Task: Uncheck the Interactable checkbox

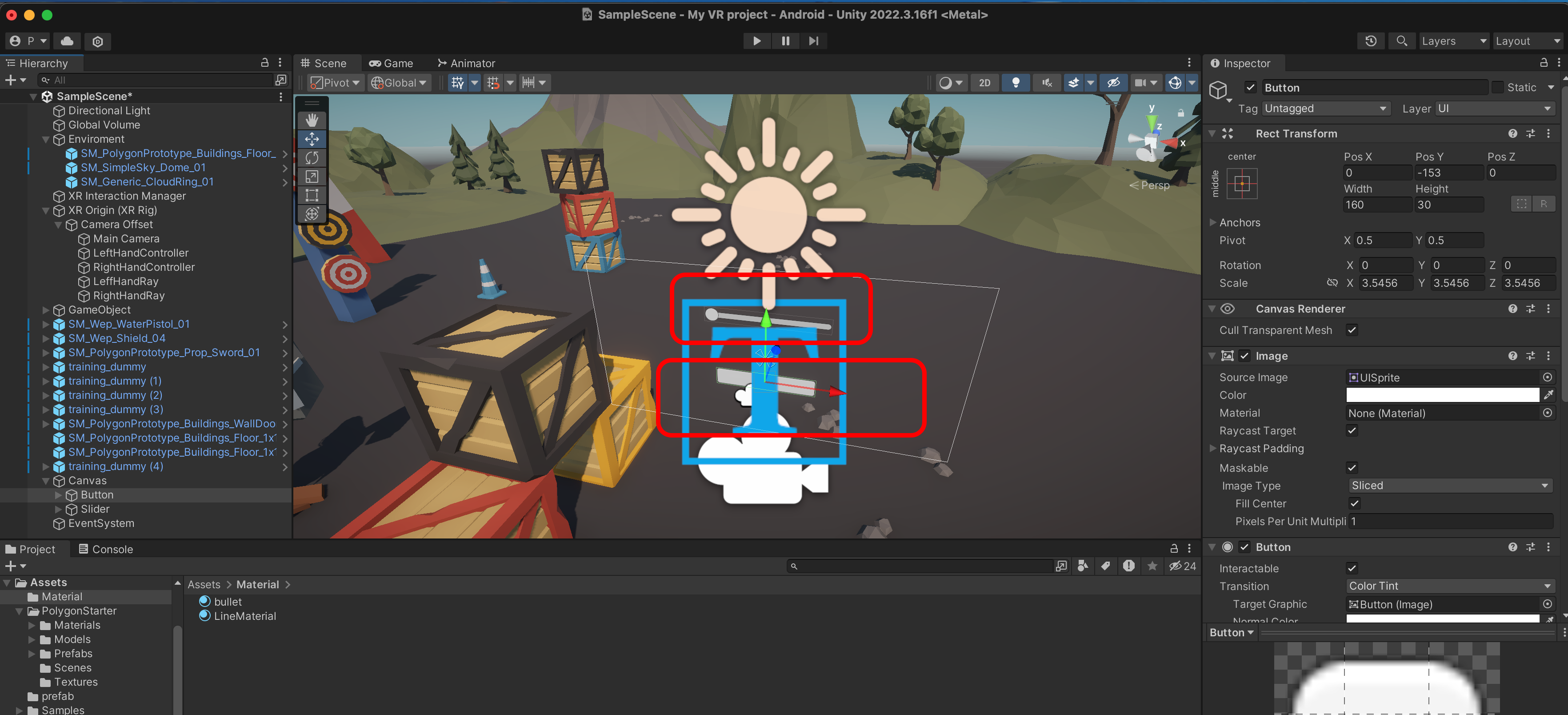Action: tap(1351, 568)
